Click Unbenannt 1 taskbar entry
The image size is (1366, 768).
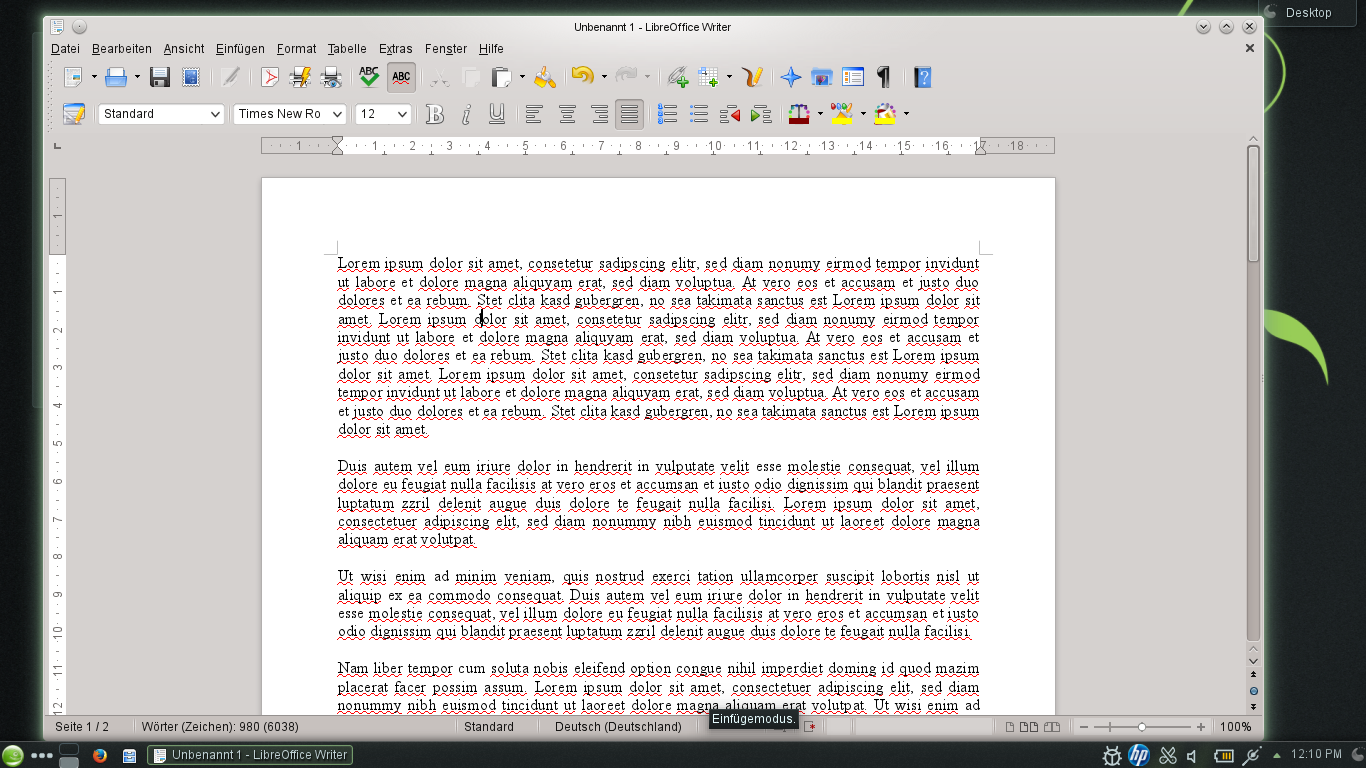pyautogui.click(x=250, y=755)
